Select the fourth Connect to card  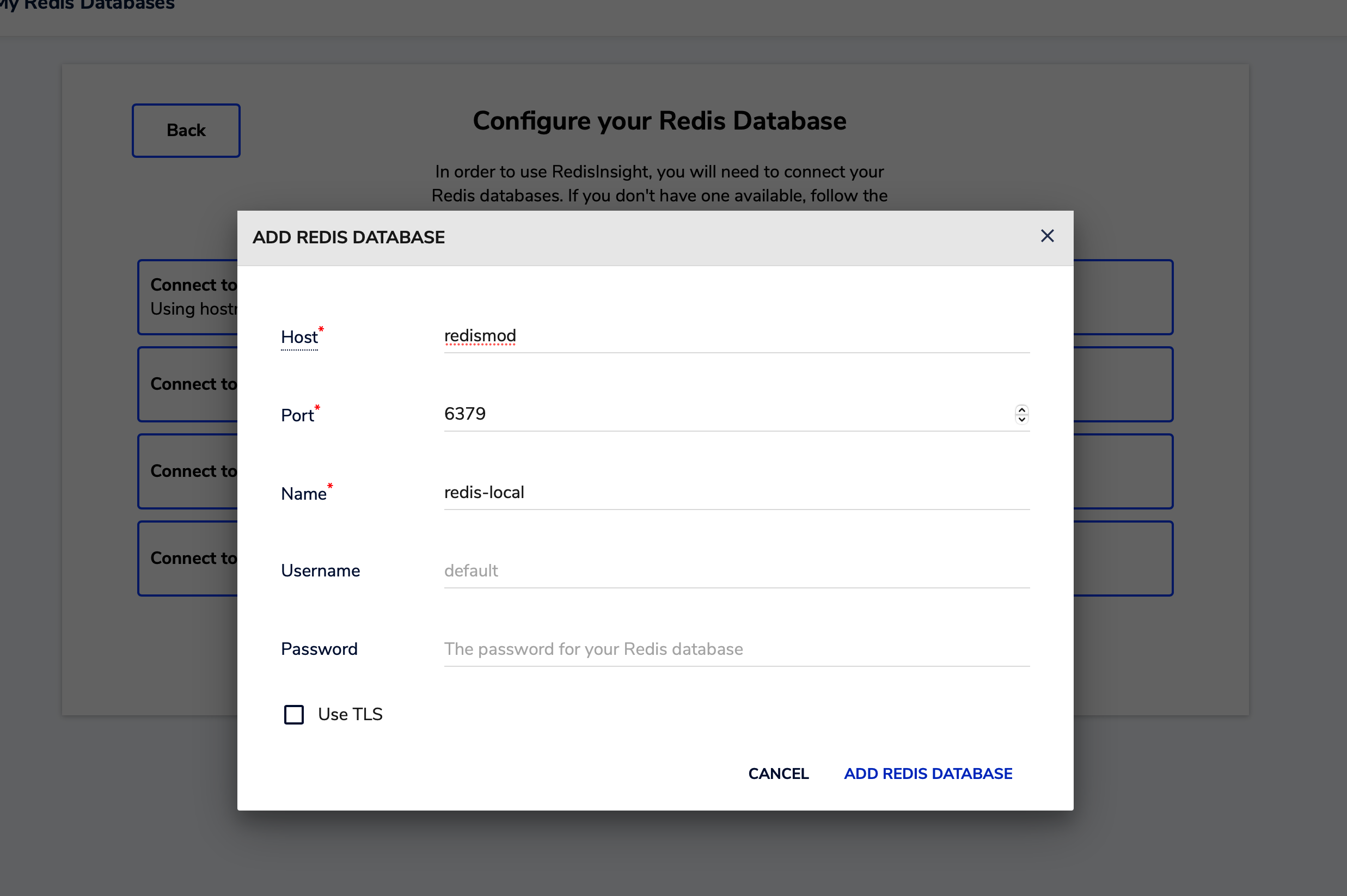[187, 558]
